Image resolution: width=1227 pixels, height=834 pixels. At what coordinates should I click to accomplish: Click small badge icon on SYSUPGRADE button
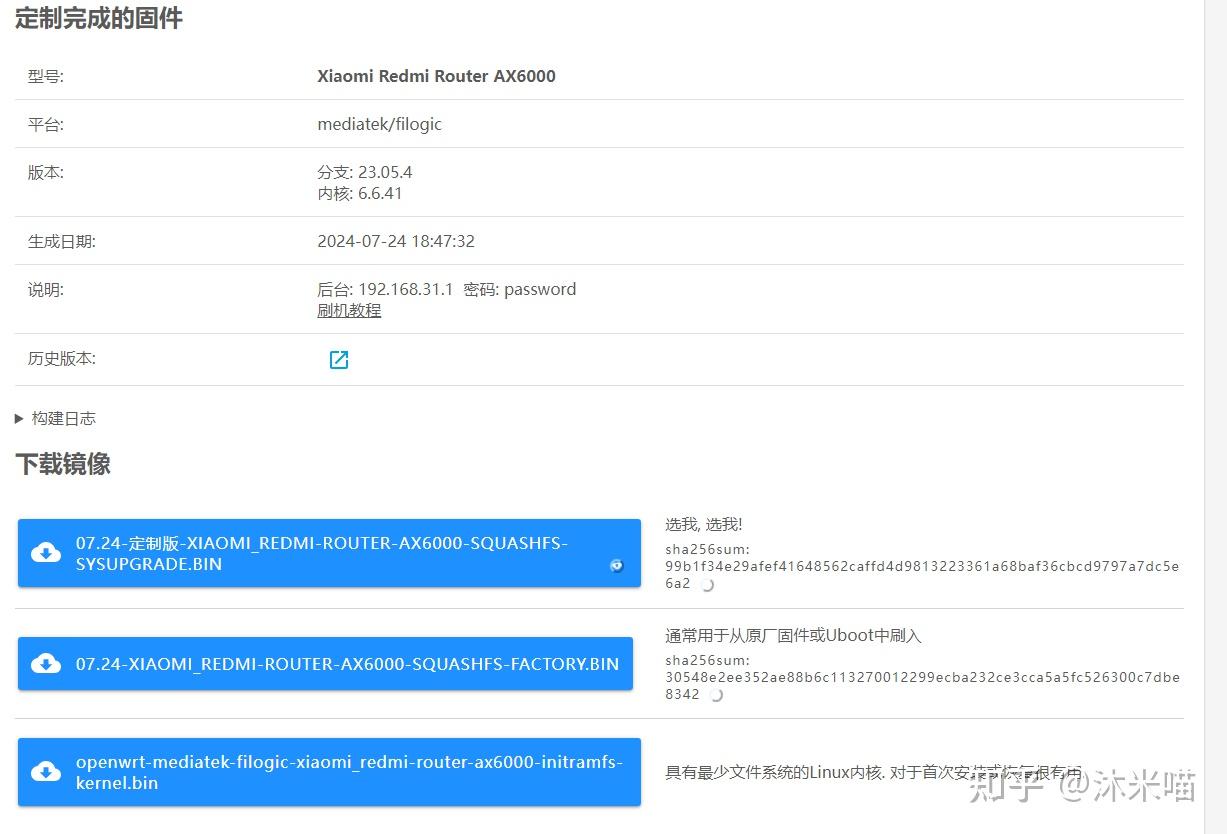coord(617,565)
